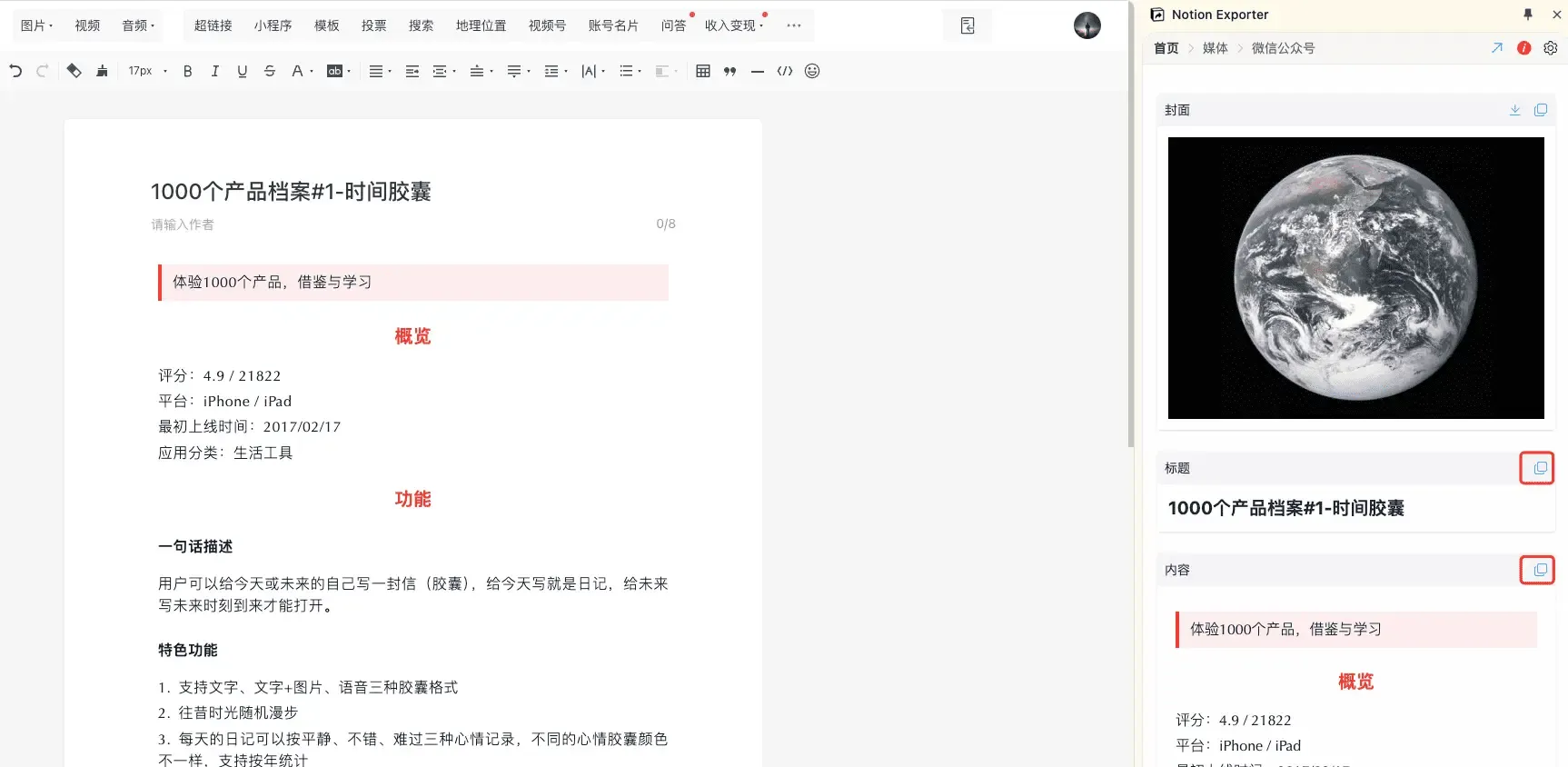Screen dimensions: 1568x767
Task: Open the 收入变现 dropdown menu
Action: click(734, 25)
